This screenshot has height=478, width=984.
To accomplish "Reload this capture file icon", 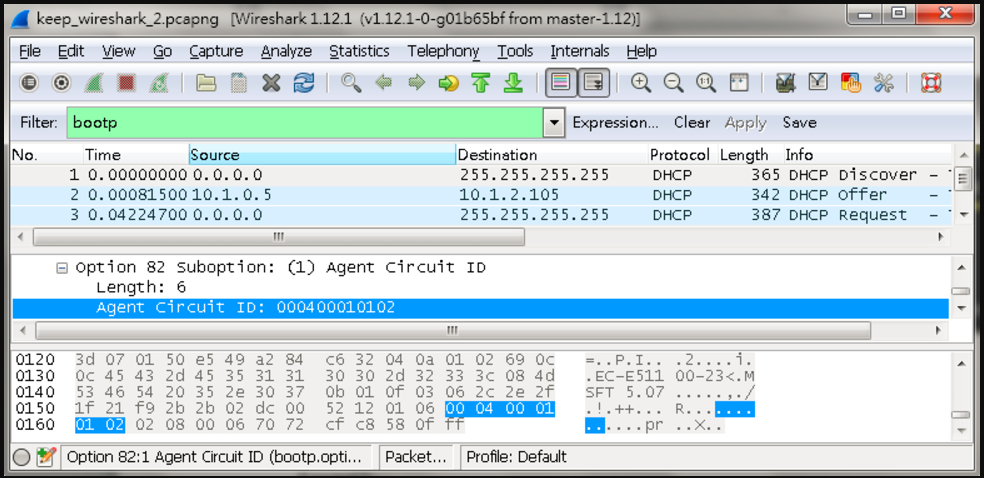I will pyautogui.click(x=304, y=83).
